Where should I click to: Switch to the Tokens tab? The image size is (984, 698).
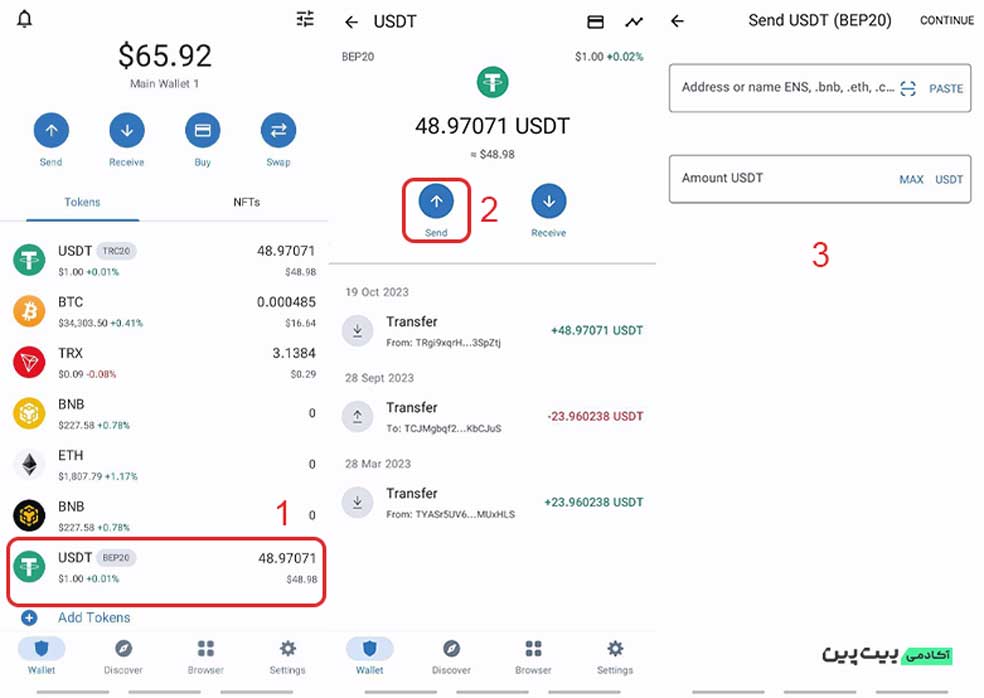click(x=82, y=202)
